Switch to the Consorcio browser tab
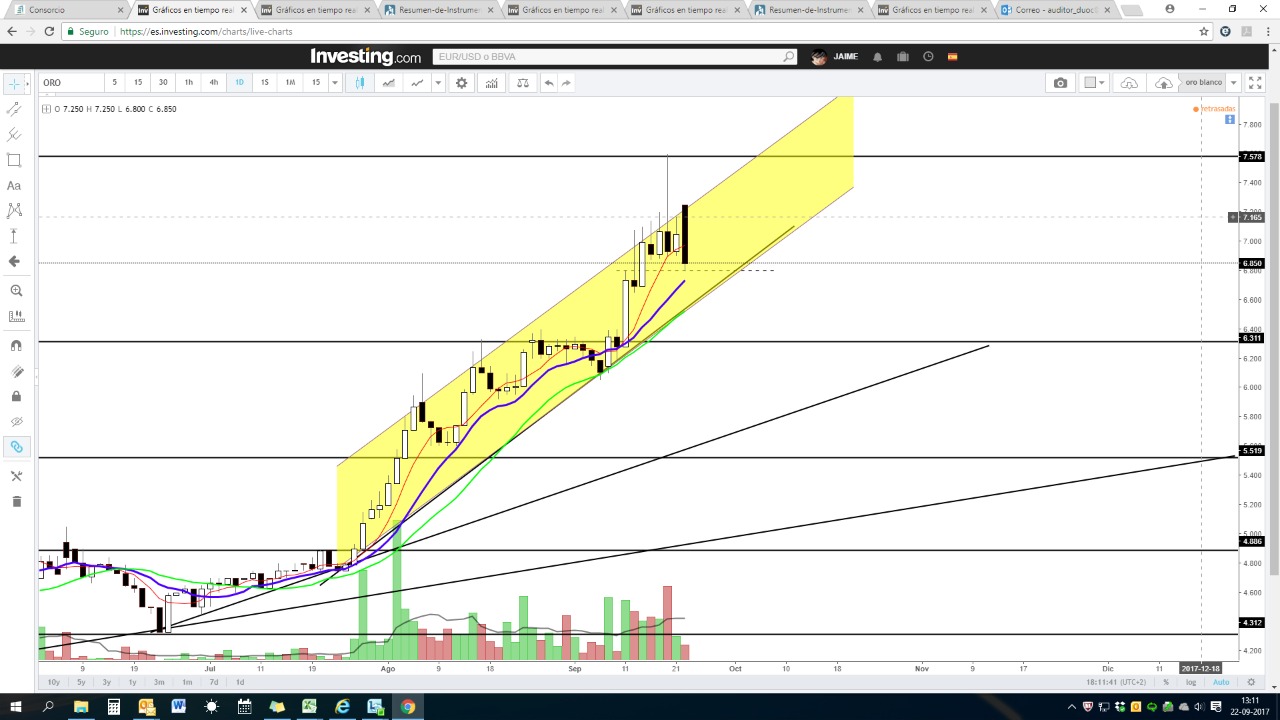Viewport: 1280px width, 720px height. (x=68, y=10)
